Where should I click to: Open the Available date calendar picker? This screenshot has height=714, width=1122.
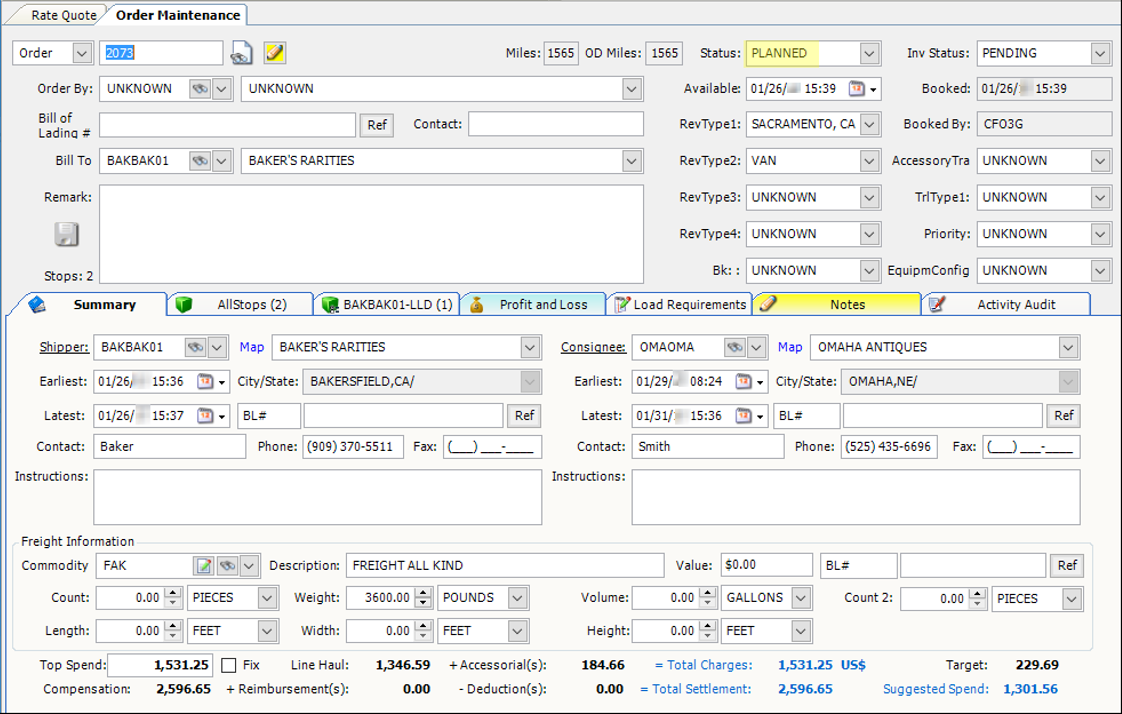point(857,89)
